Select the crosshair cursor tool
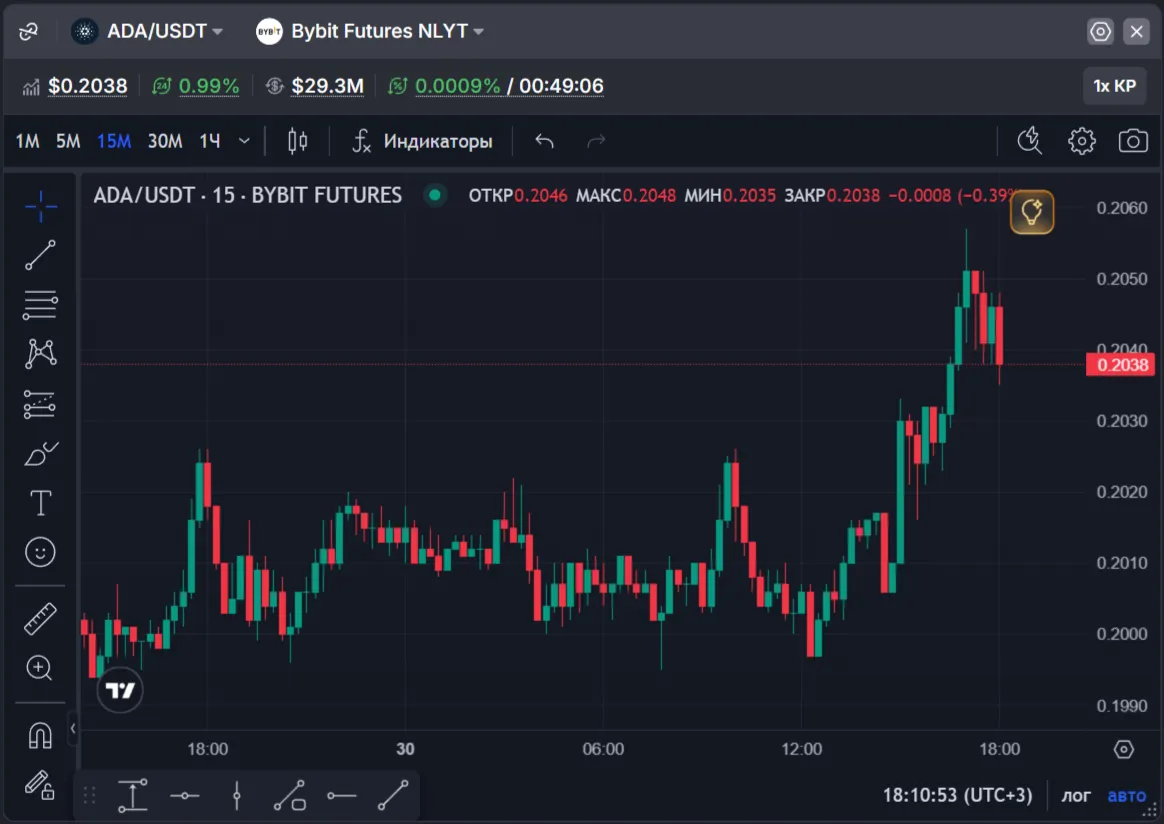 (40, 206)
